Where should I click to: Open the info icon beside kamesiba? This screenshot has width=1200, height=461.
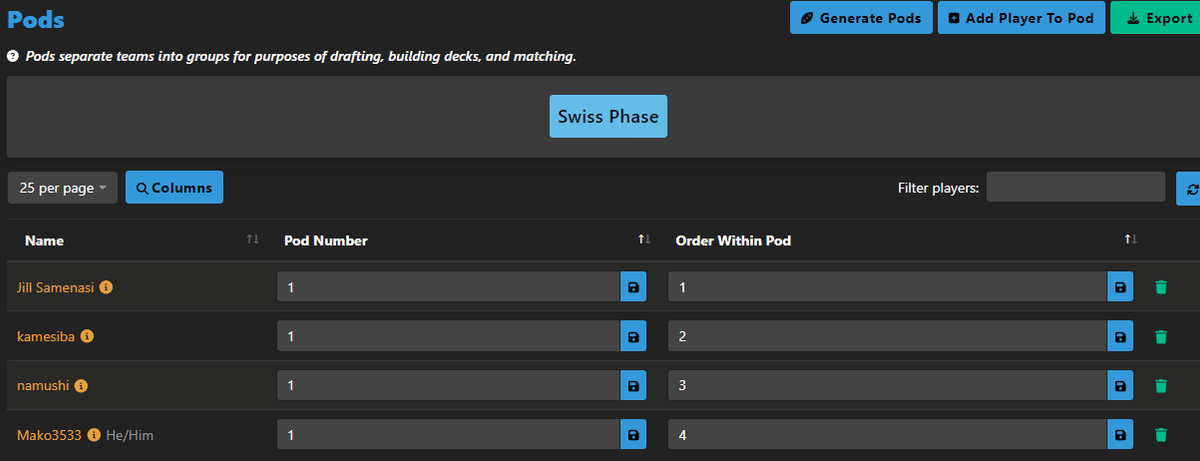[87, 336]
